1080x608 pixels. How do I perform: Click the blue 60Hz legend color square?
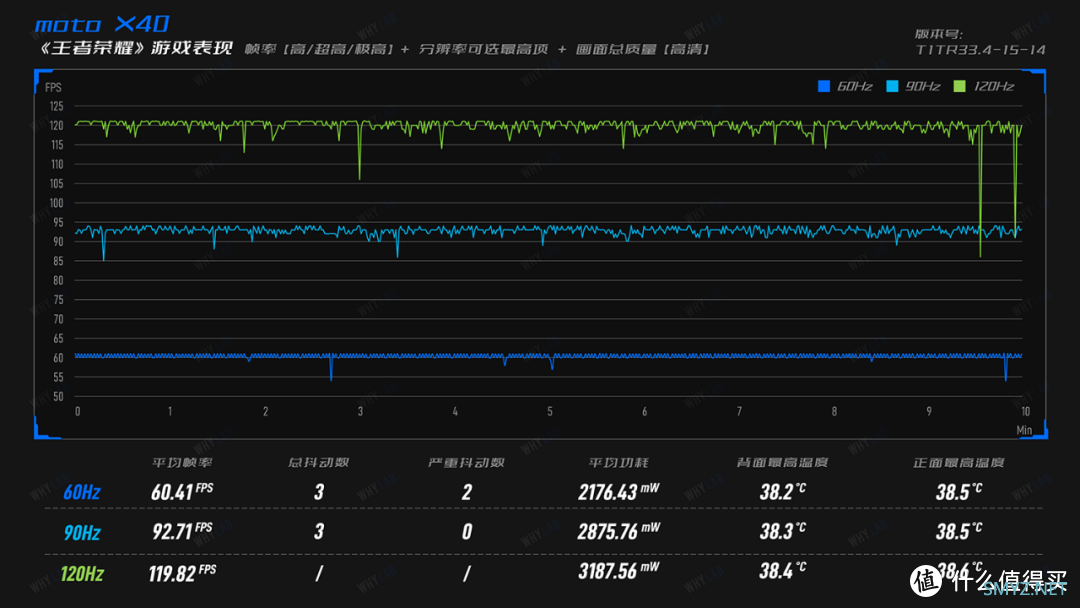pos(823,86)
